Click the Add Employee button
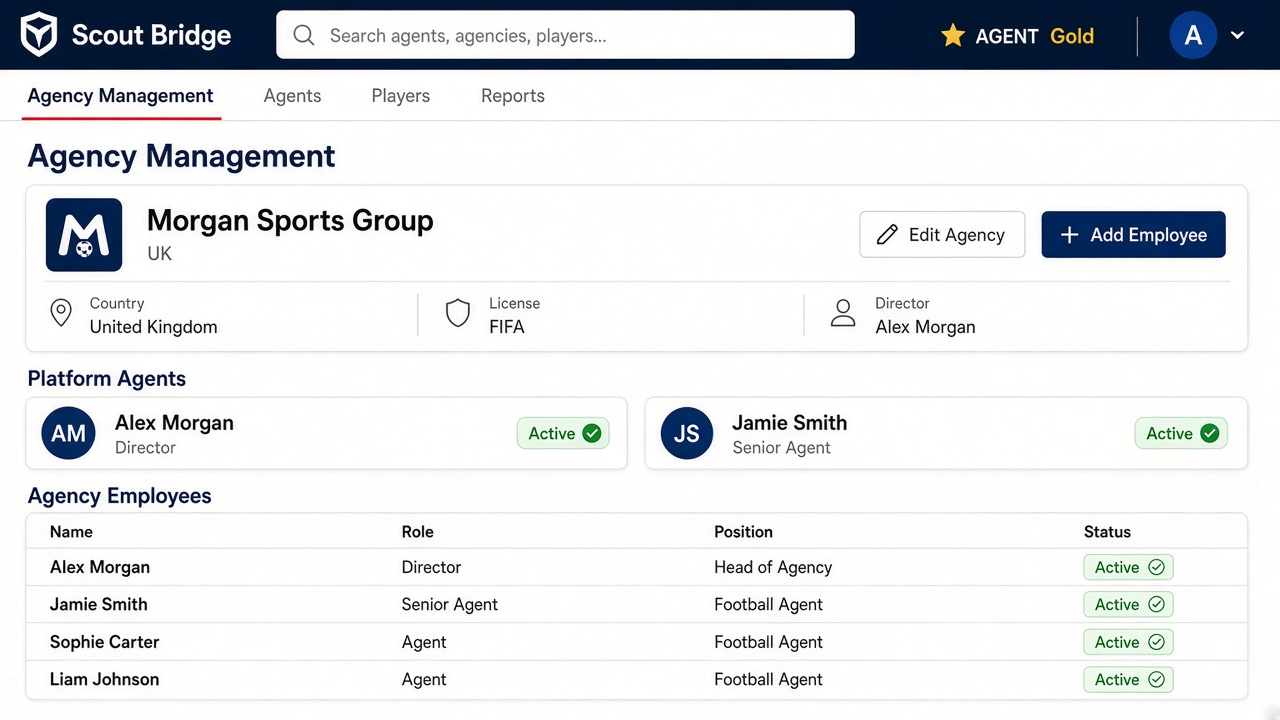 pyautogui.click(x=1133, y=235)
